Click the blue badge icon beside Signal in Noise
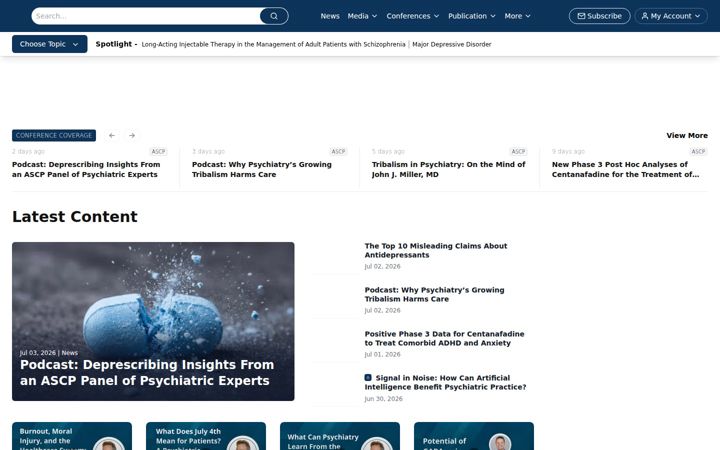The width and height of the screenshot is (720, 450). coord(368,377)
